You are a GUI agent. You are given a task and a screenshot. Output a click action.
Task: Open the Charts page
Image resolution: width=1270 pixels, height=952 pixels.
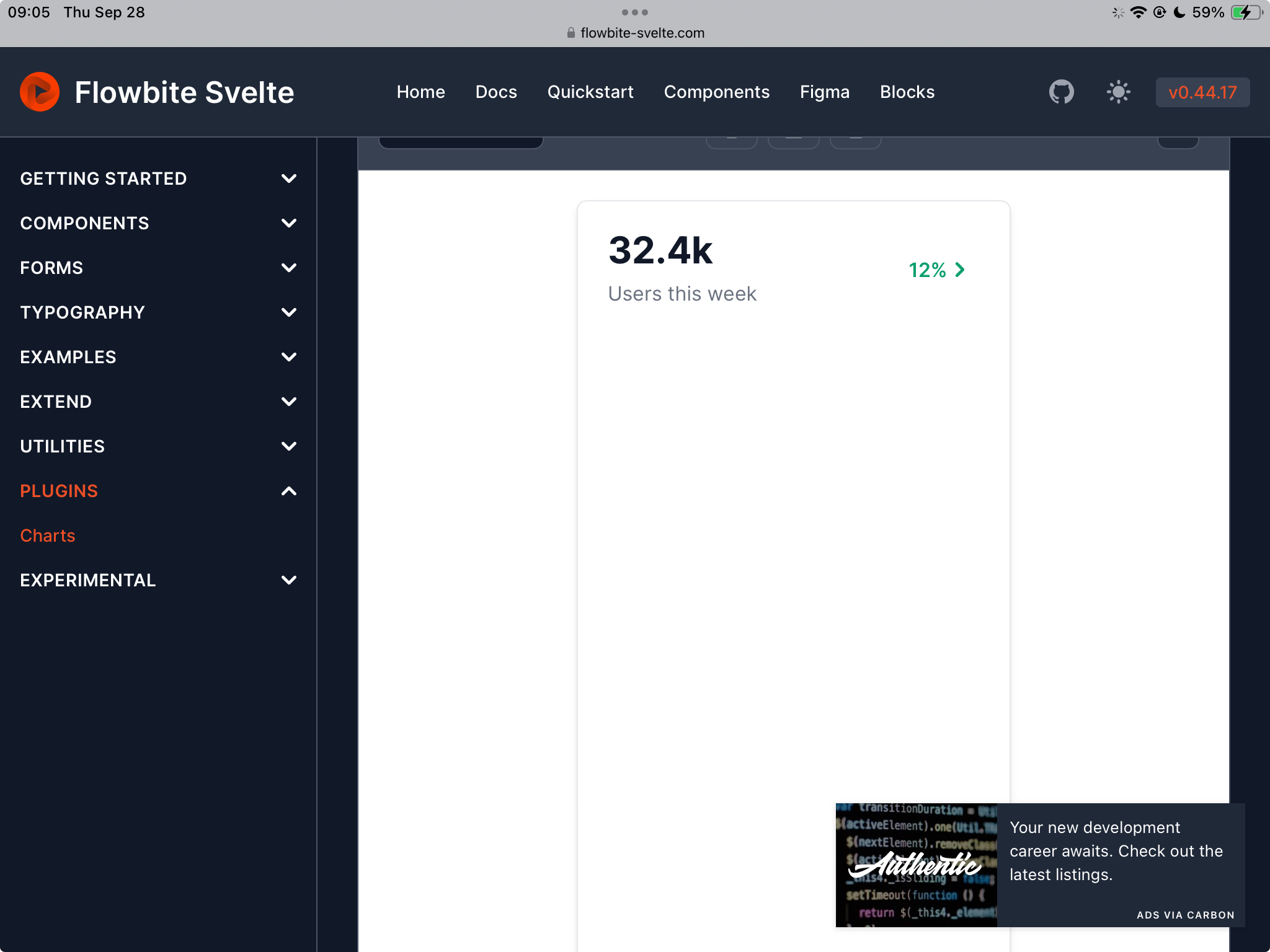click(x=48, y=535)
